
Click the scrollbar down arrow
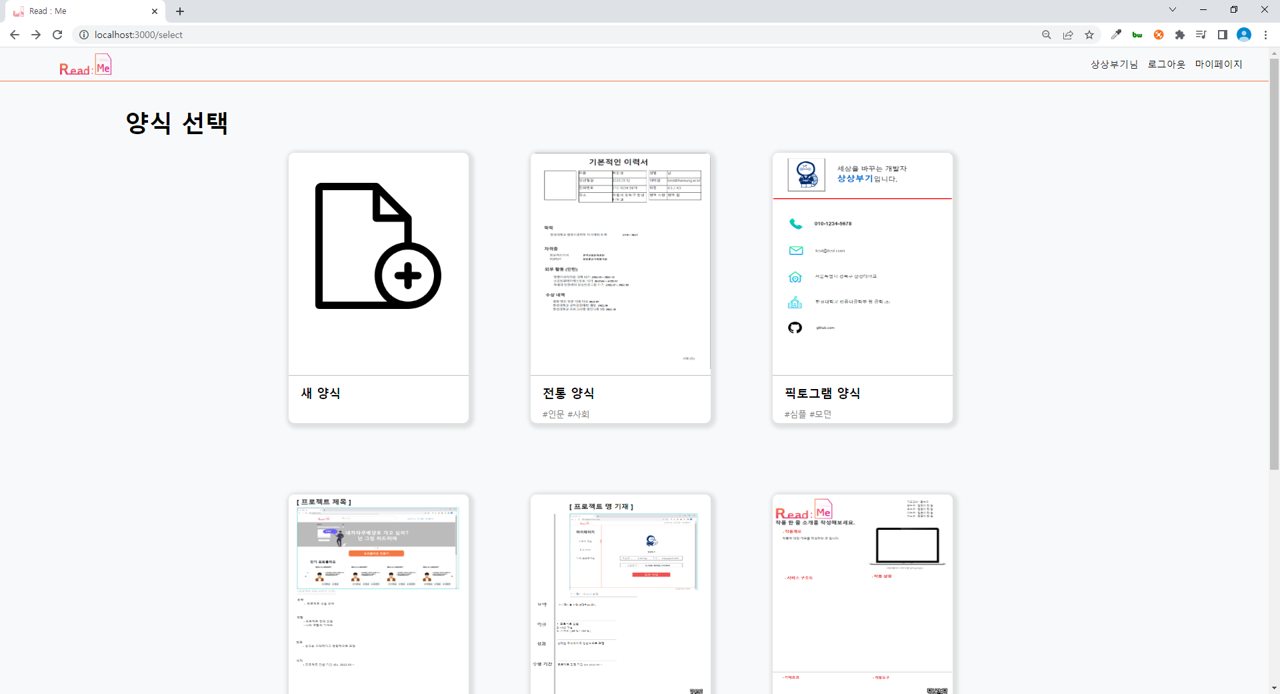(x=1274, y=688)
